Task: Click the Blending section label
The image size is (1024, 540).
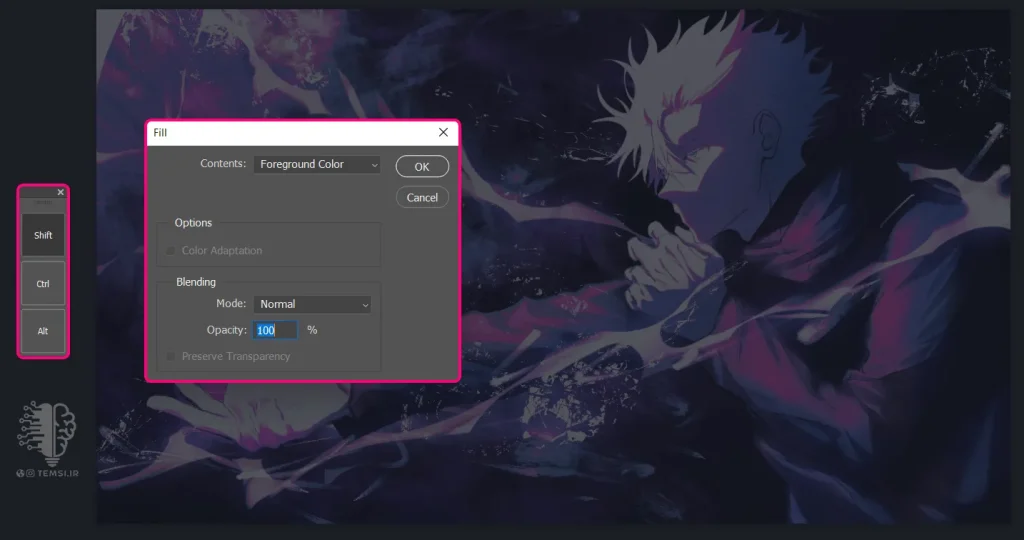Action: click(196, 282)
